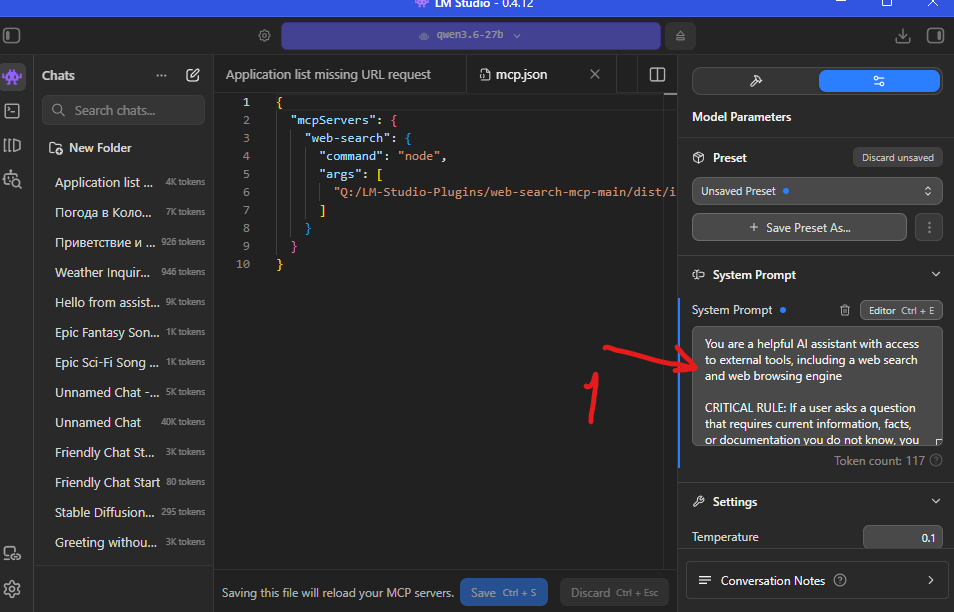Open preset more options vertical dots
The height and width of the screenshot is (612, 954).
[x=929, y=228]
